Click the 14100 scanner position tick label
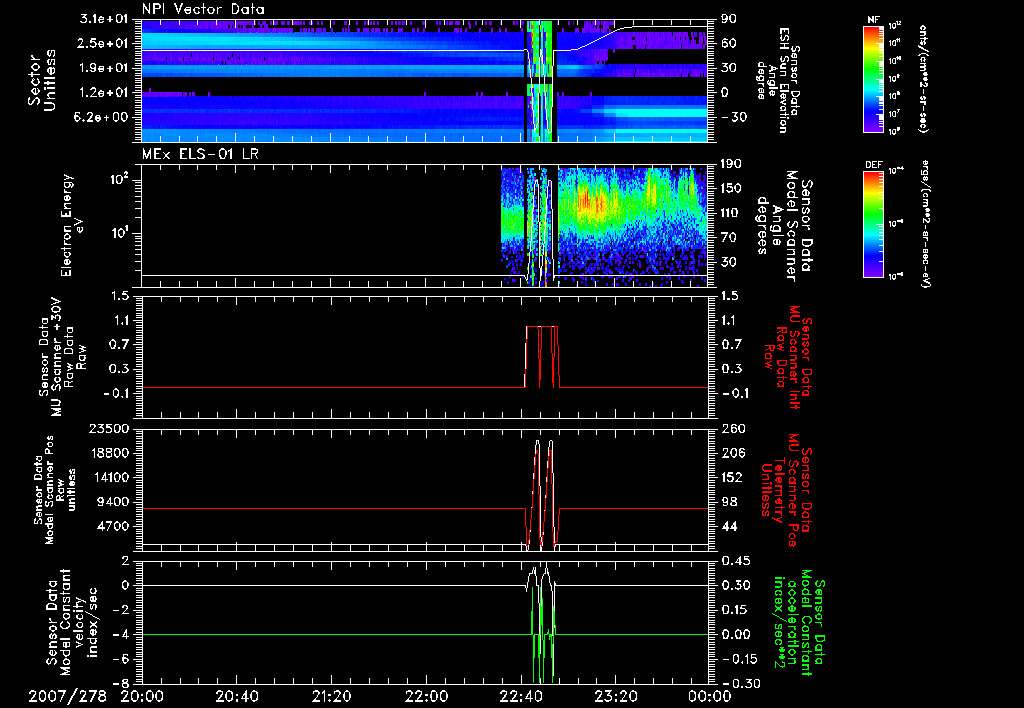This screenshot has width=1024, height=708. [x=109, y=477]
